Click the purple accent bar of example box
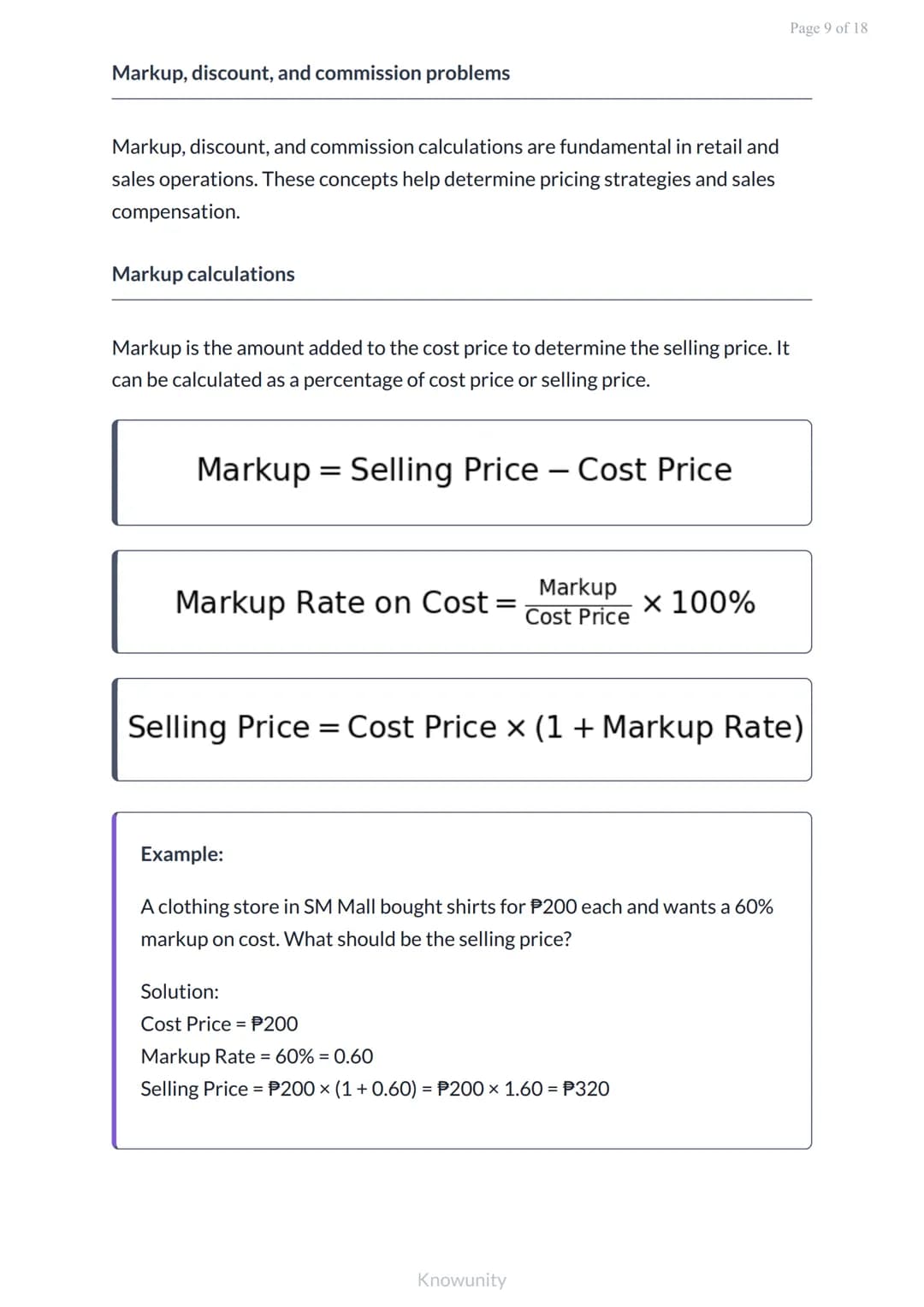 pyautogui.click(x=115, y=980)
